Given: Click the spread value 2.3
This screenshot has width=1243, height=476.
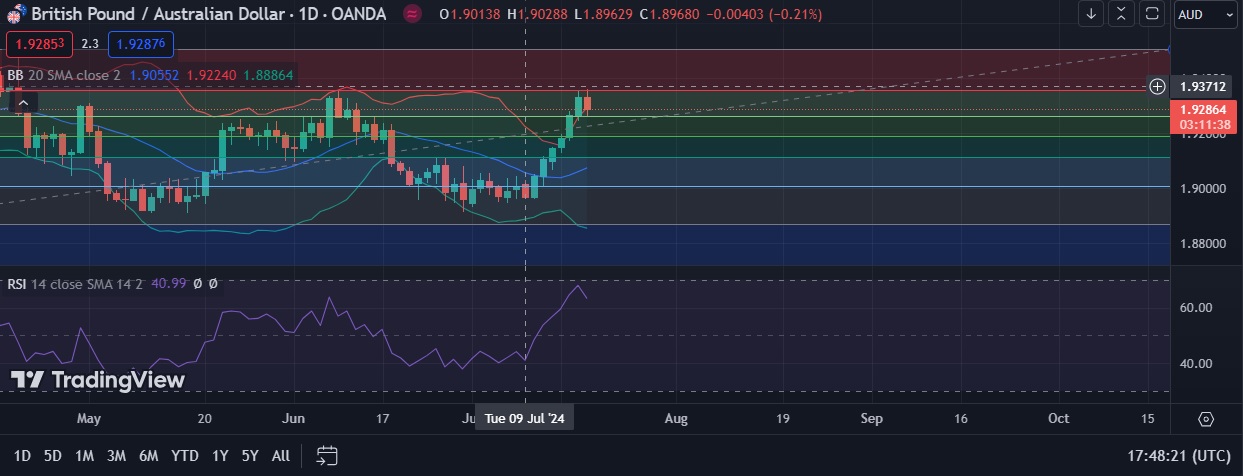Looking at the screenshot, I should pos(90,44).
